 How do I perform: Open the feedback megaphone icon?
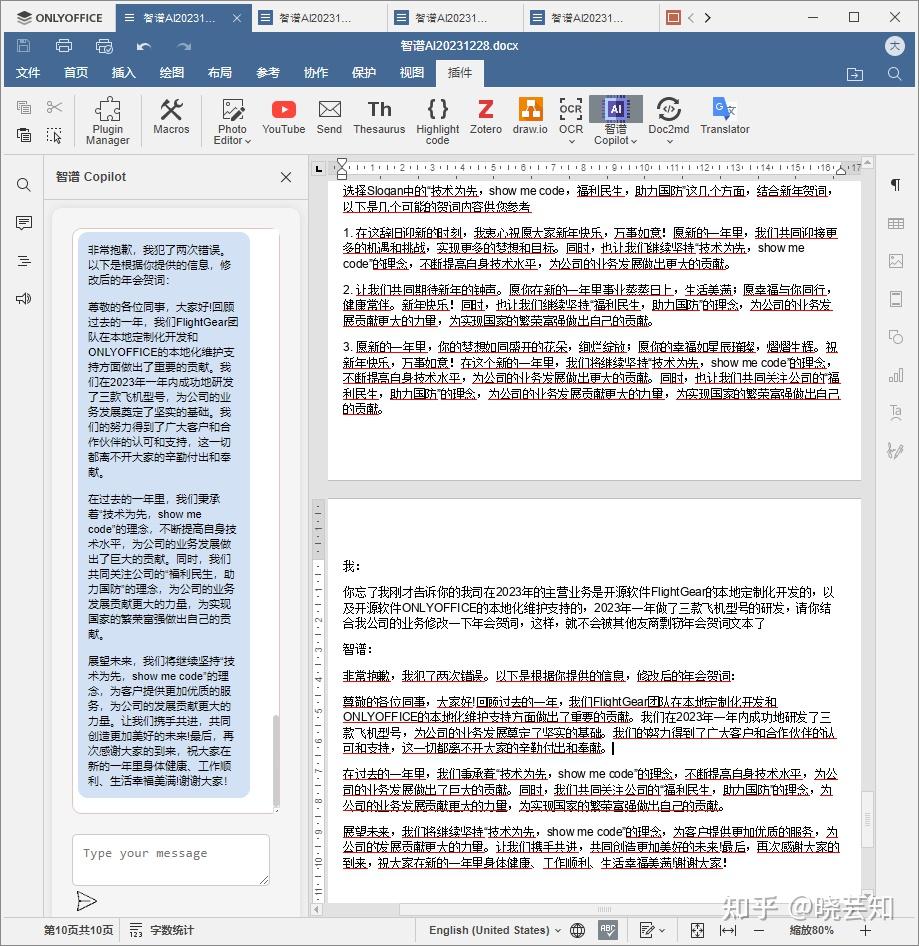click(x=24, y=299)
